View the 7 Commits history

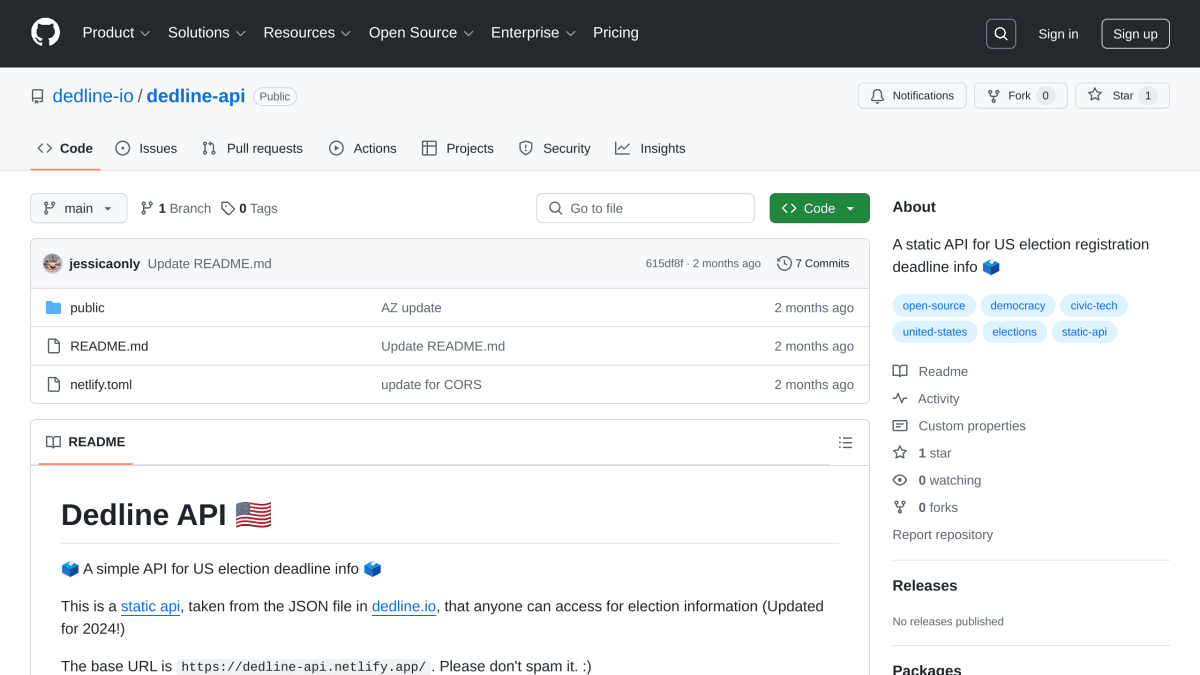(813, 264)
